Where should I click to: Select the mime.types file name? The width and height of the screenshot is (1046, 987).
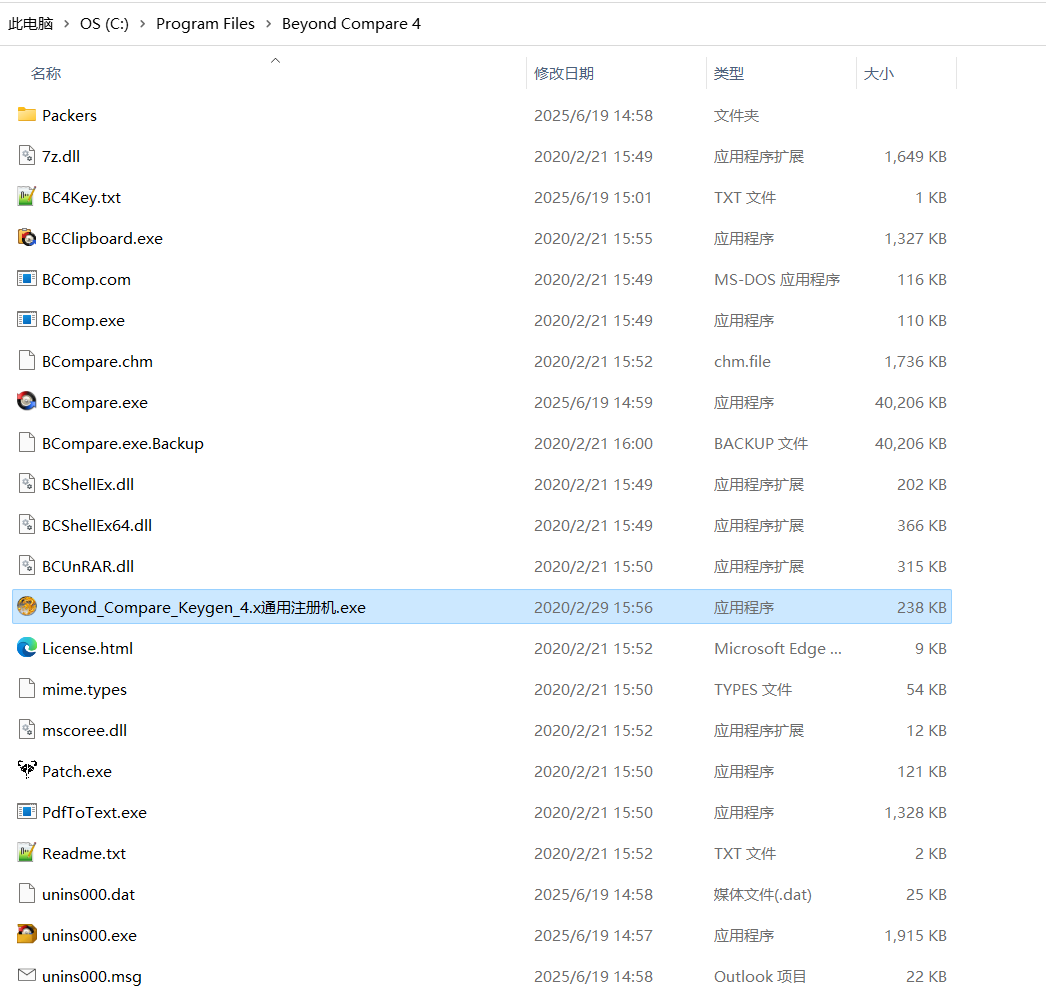click(84, 690)
